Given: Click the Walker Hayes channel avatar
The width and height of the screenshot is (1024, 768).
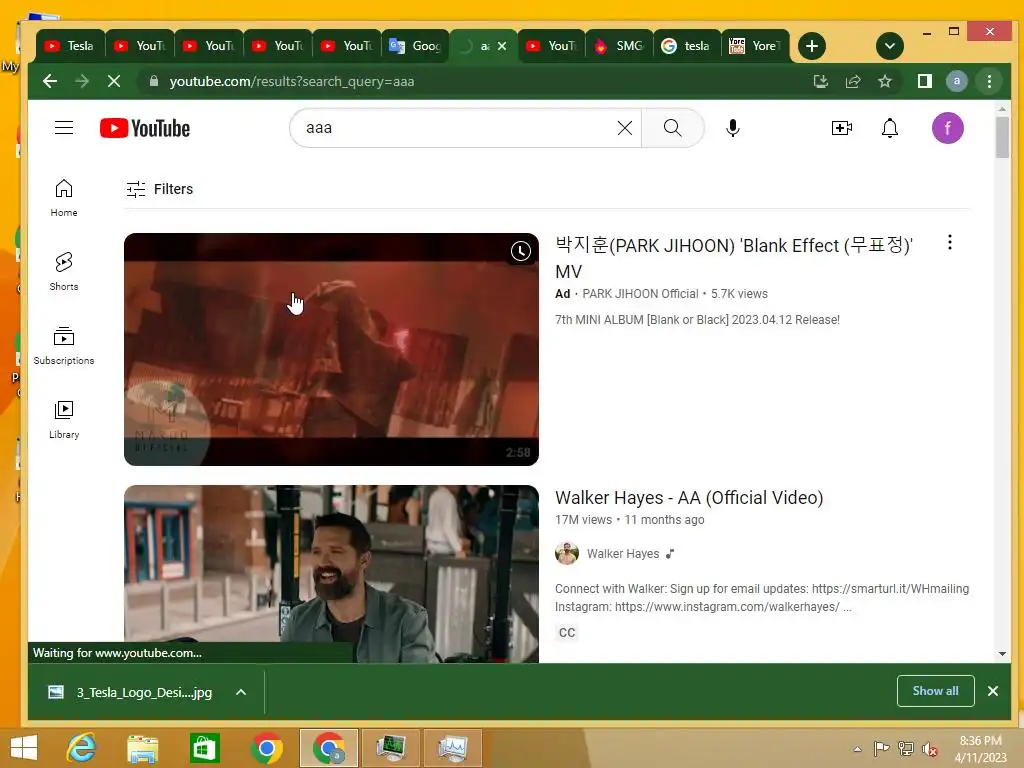Looking at the screenshot, I should point(567,553).
